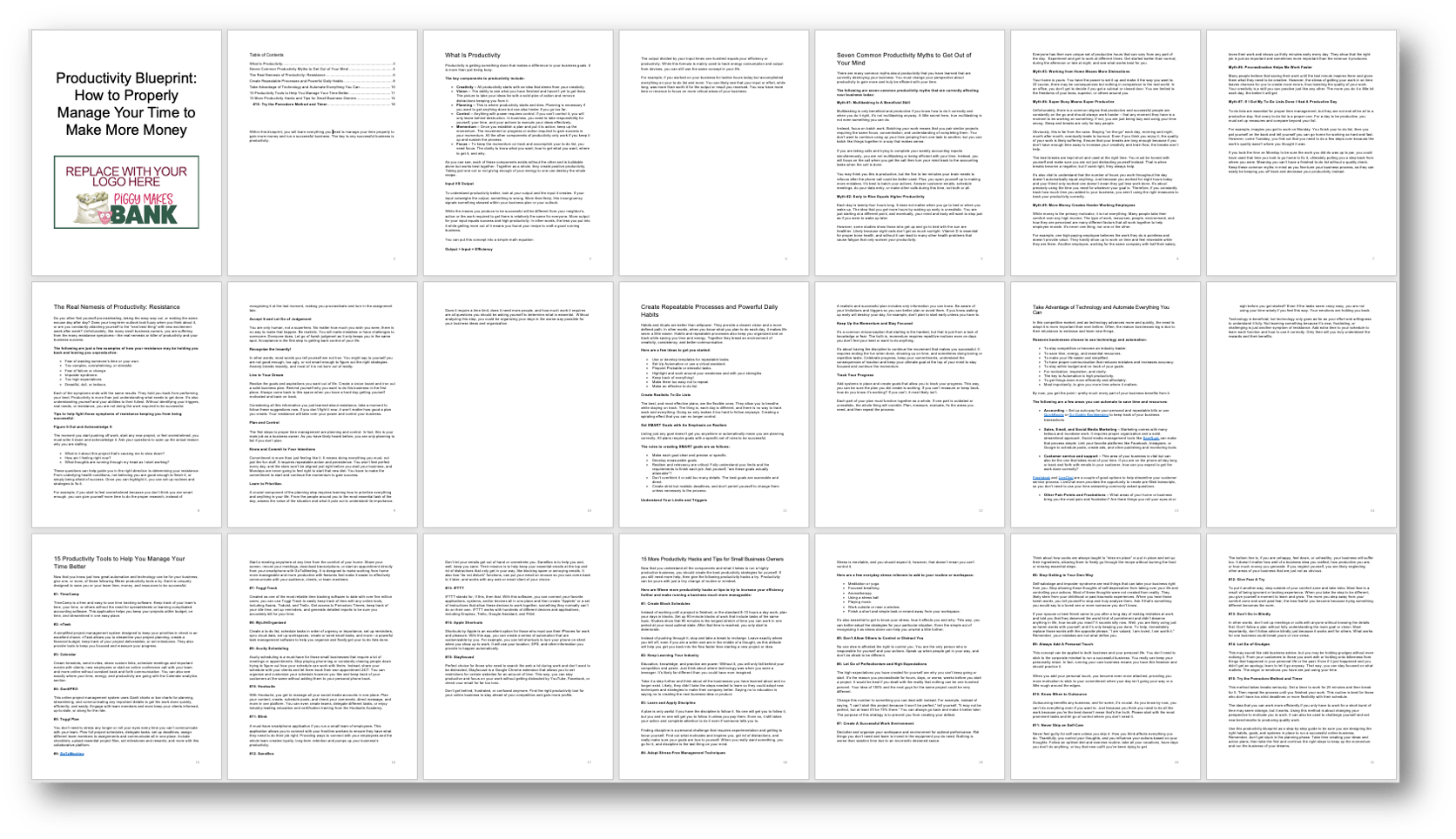
Task: Click 15 Productivity Tools contents entry
Action: (322, 93)
